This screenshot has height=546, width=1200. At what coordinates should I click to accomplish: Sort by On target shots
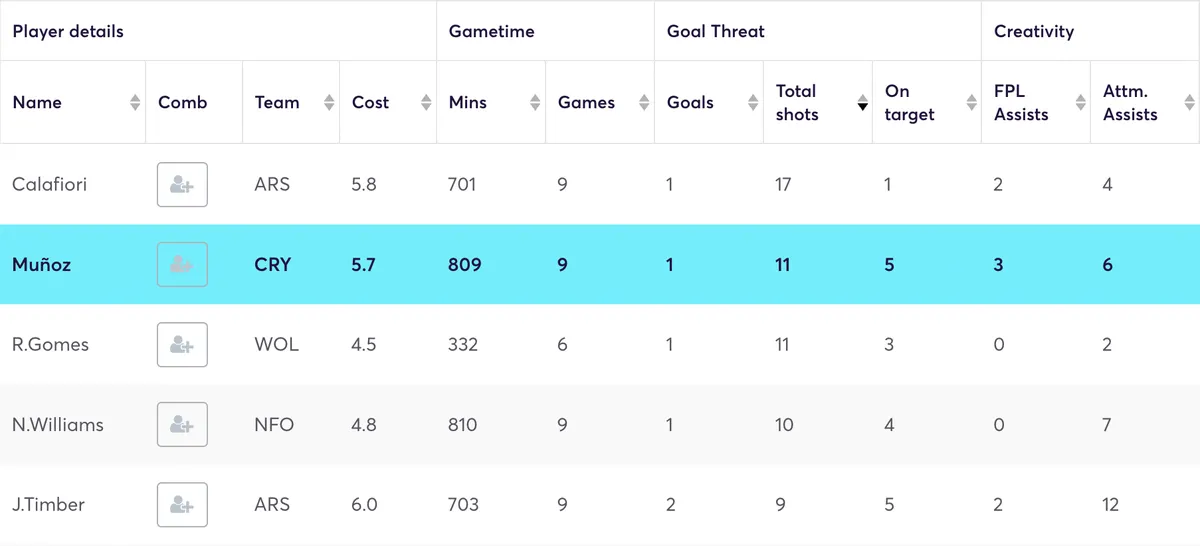coord(971,103)
